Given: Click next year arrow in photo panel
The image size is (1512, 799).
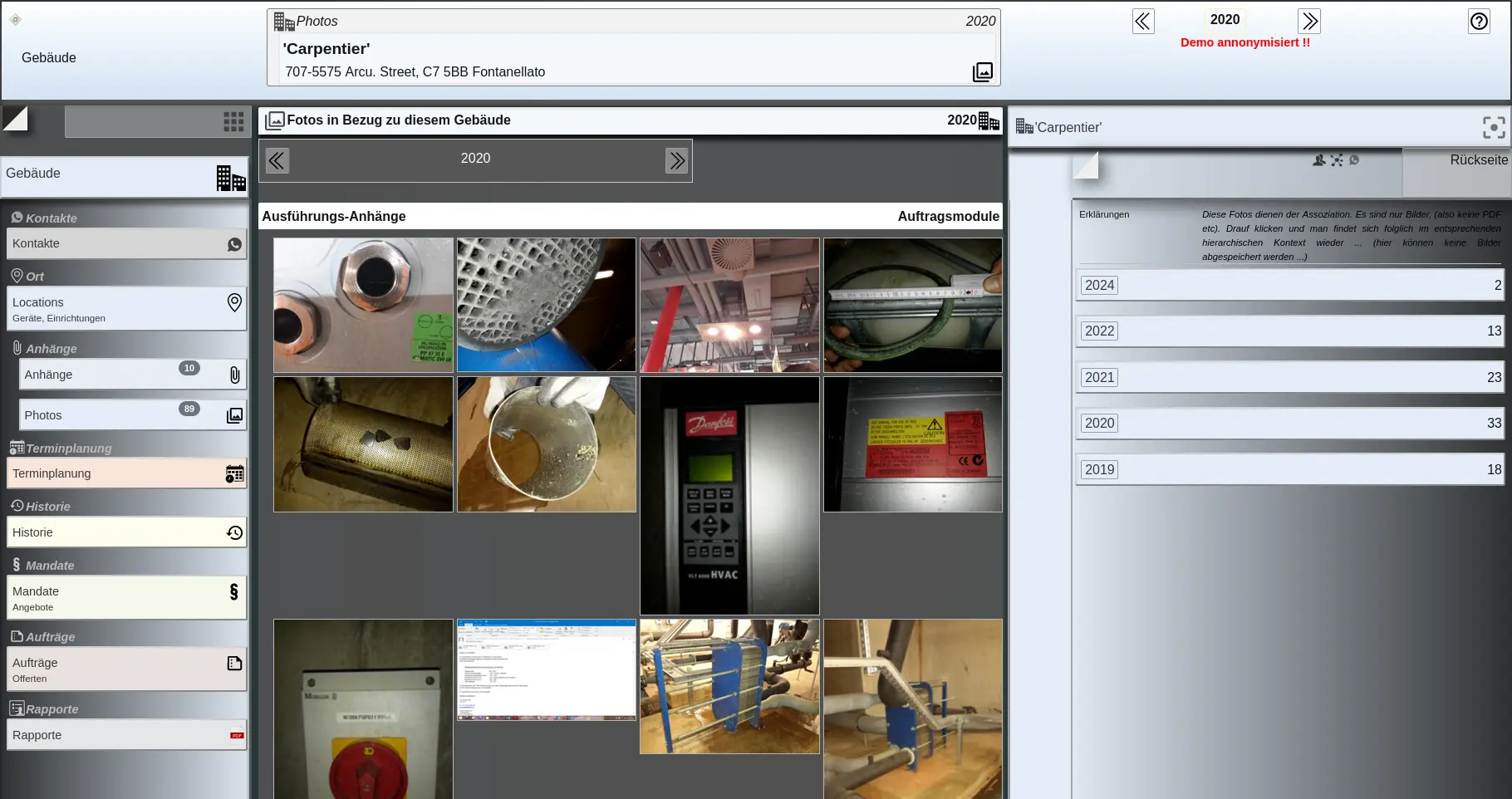Looking at the screenshot, I should click(x=677, y=160).
